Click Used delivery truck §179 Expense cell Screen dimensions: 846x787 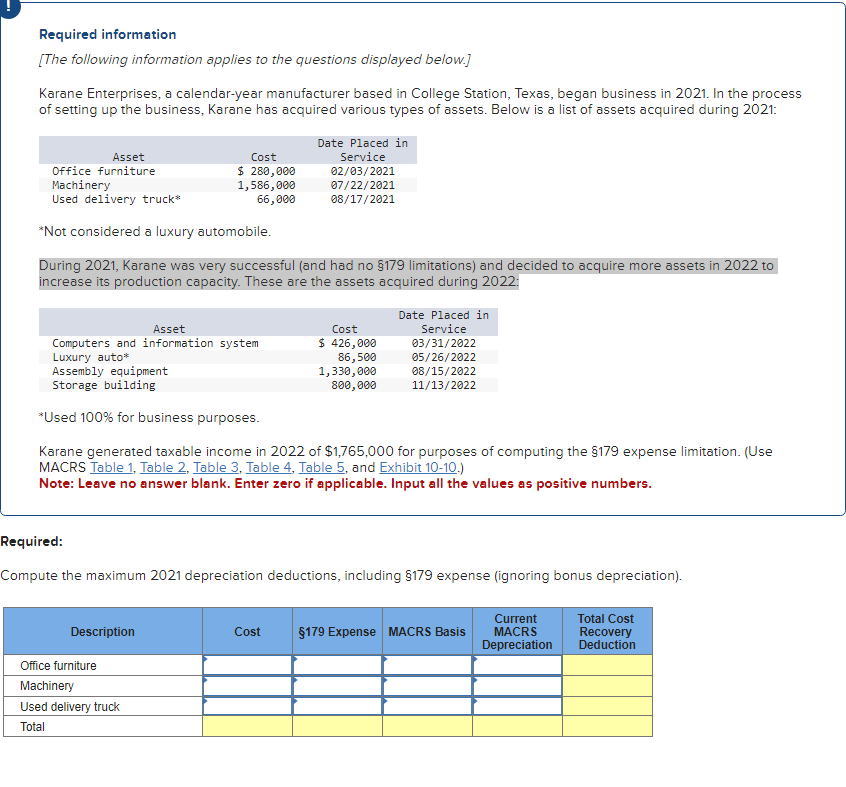tap(338, 706)
